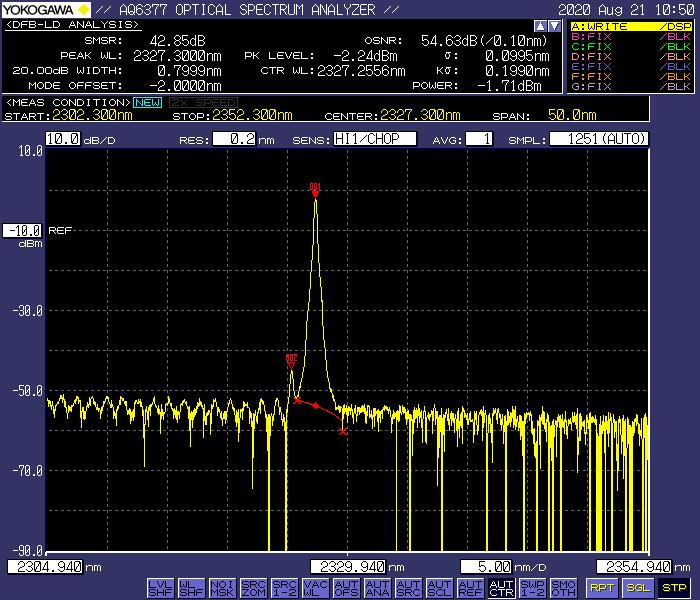This screenshot has width=700, height=600.
Task: Click the RES 0.2 nm resolution field
Action: click(x=234, y=139)
